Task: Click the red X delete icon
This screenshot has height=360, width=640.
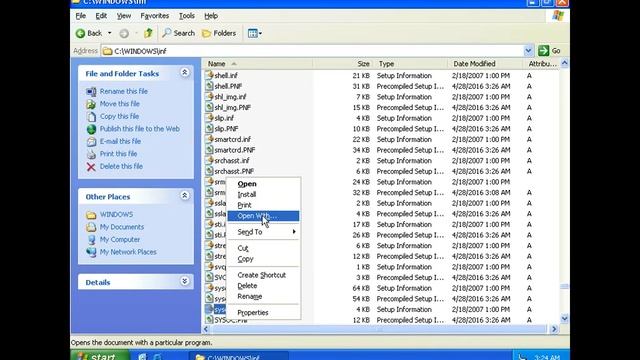Action: (x=91, y=167)
